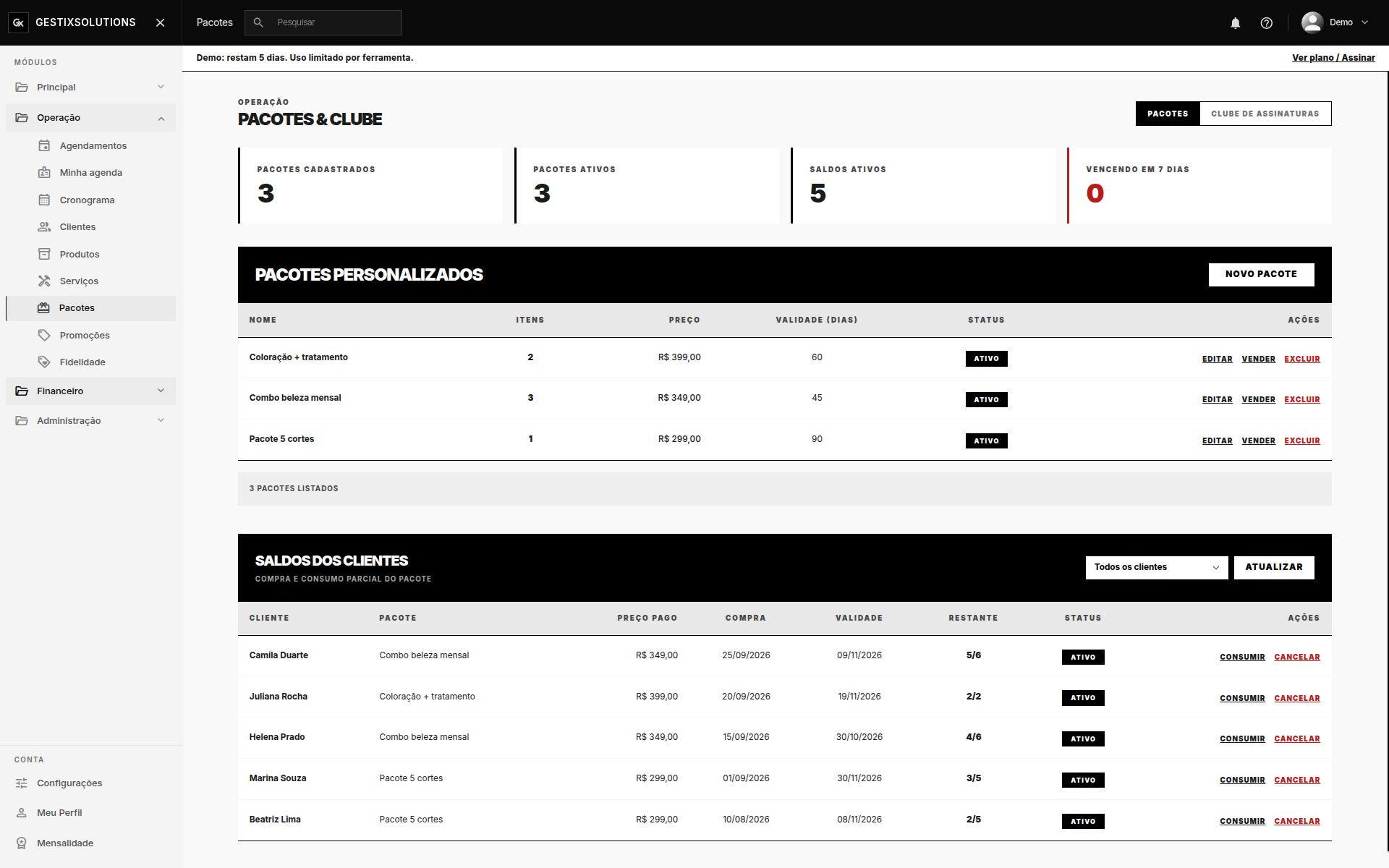This screenshot has width=1389, height=868.
Task: Select the Pacotes tab
Action: pos(1168,114)
